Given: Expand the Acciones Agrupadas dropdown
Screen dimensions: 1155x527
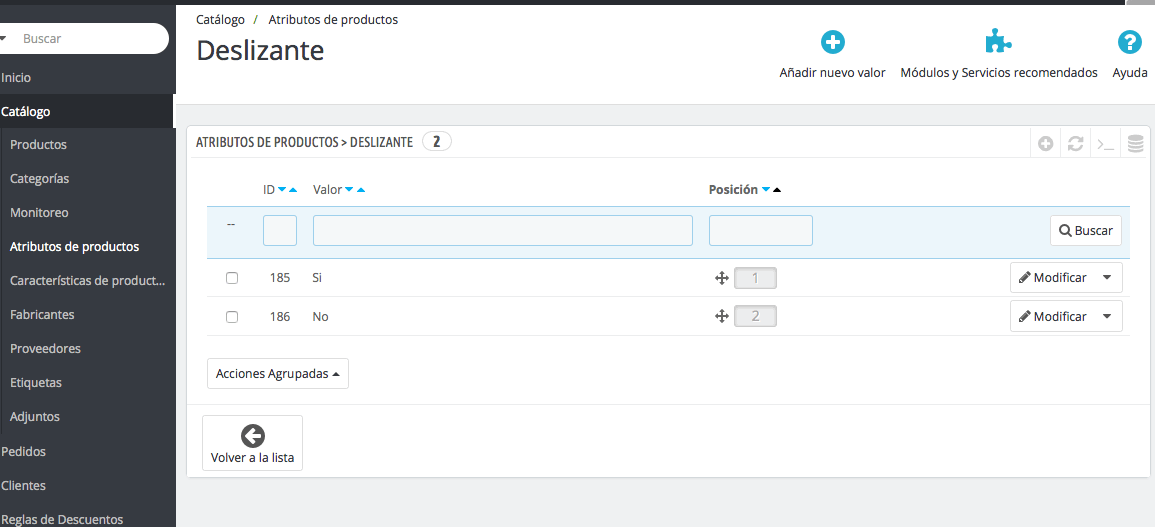Looking at the screenshot, I should (x=277, y=374).
